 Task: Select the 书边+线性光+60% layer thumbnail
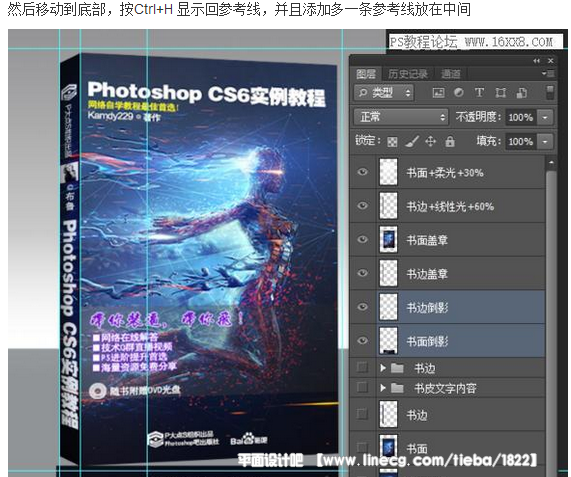(388, 206)
